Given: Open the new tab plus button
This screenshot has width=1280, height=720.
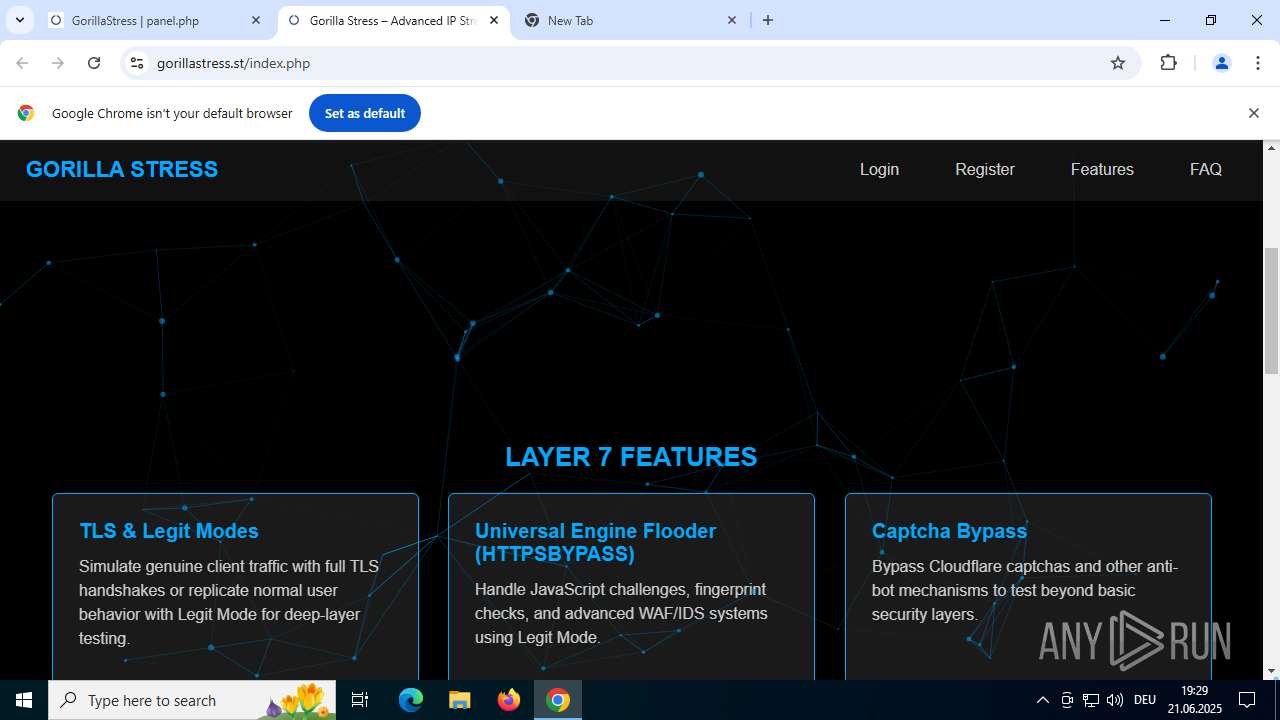Looking at the screenshot, I should (x=768, y=20).
